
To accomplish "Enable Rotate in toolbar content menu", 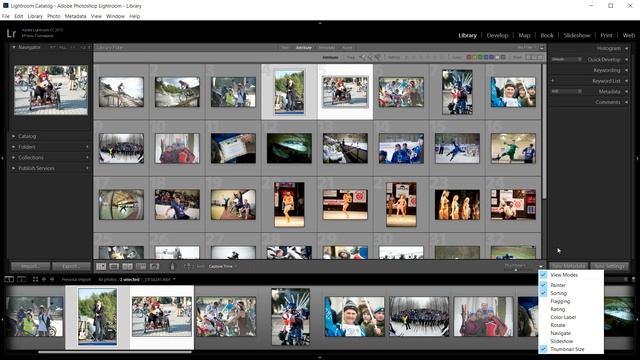I will (x=558, y=325).
